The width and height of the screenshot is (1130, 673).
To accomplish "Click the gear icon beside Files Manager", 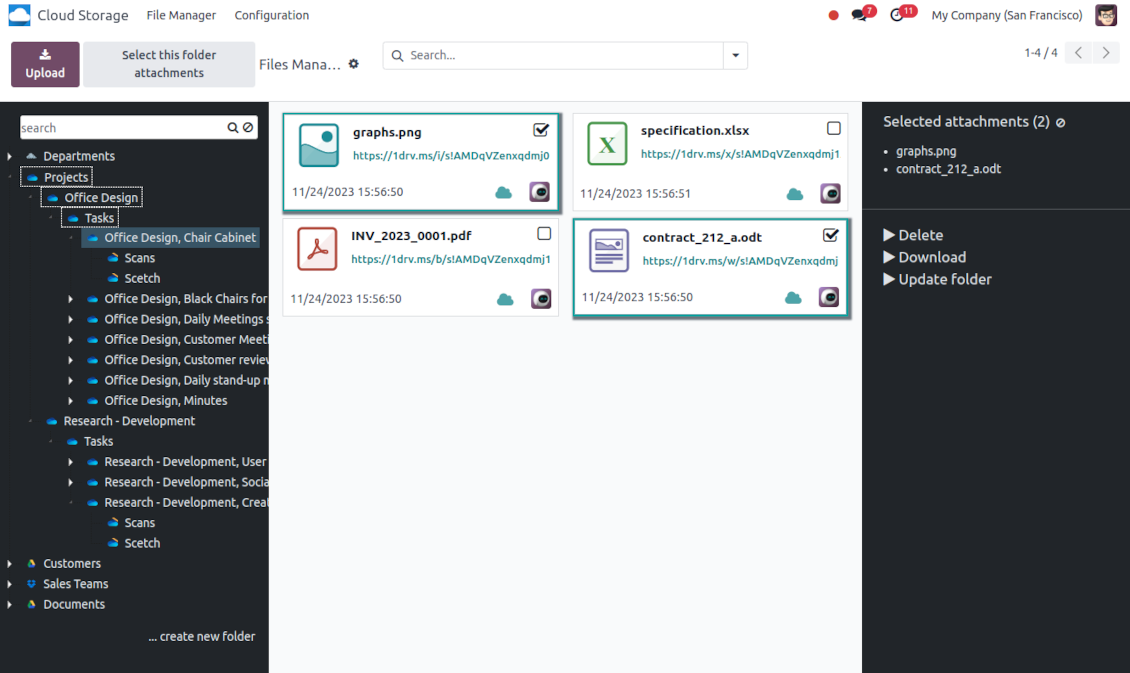I will click(x=353, y=63).
